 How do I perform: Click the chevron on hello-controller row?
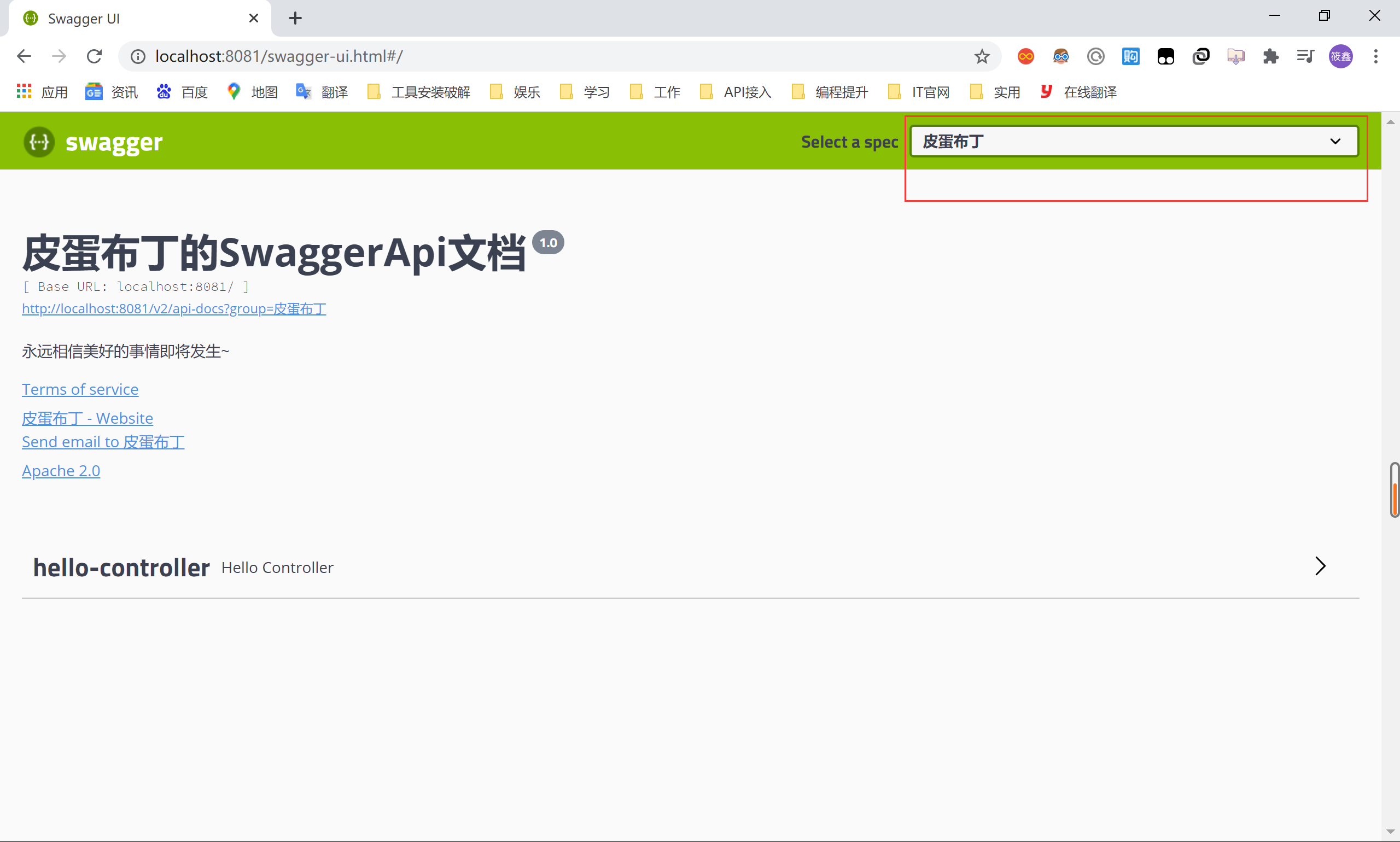(1321, 566)
